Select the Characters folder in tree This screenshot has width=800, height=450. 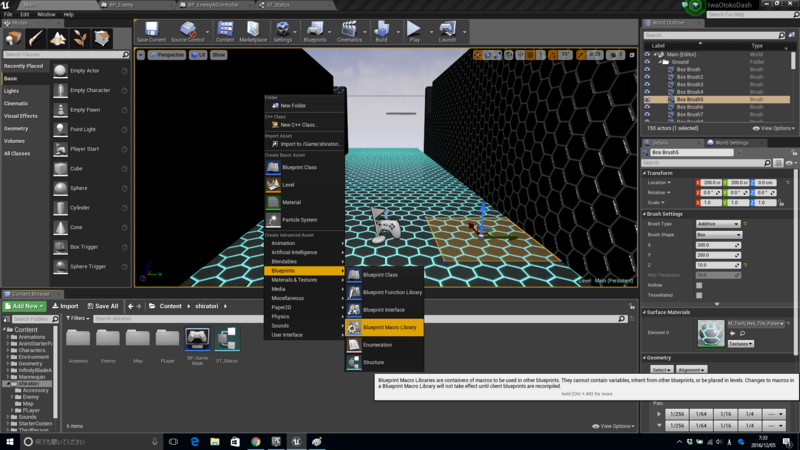click(x=32, y=351)
